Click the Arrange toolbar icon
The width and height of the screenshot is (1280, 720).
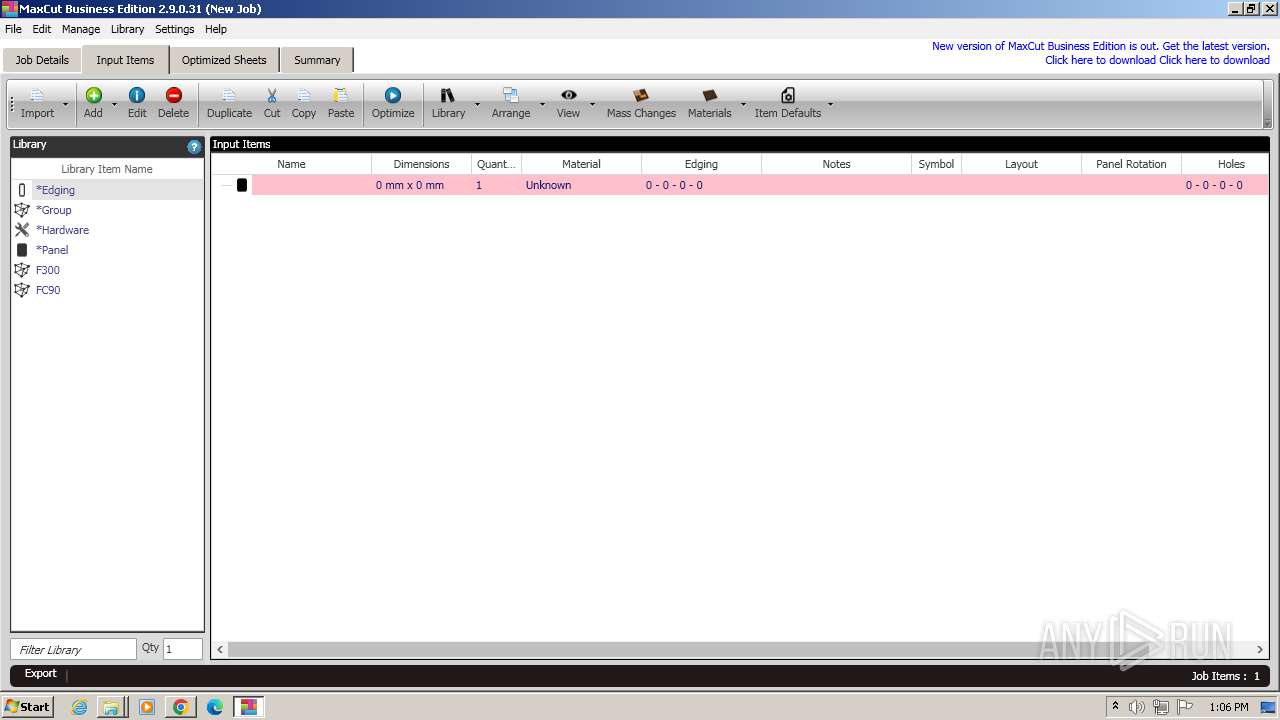point(511,95)
